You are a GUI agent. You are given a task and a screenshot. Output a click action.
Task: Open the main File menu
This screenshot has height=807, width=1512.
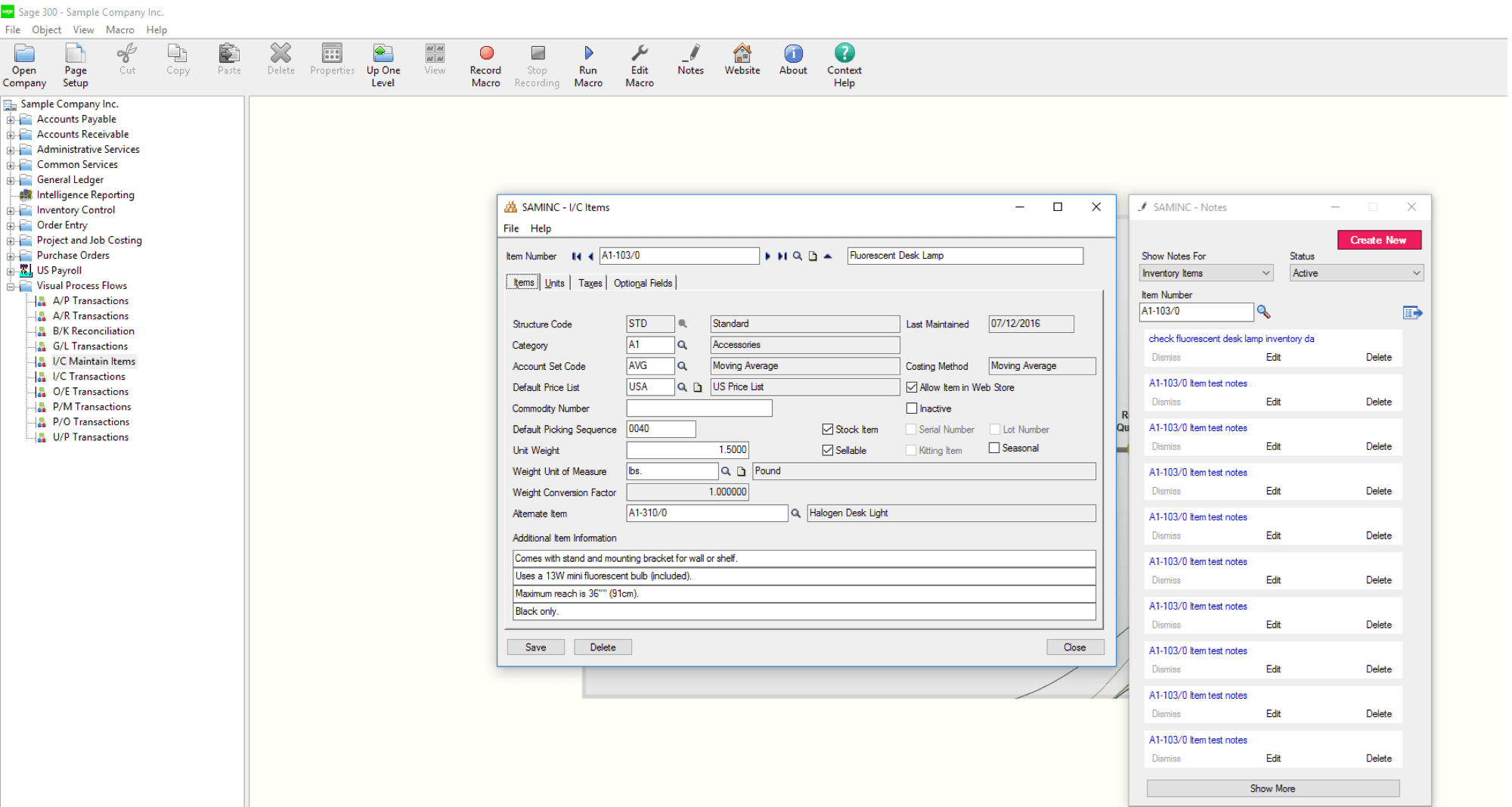[x=13, y=29]
